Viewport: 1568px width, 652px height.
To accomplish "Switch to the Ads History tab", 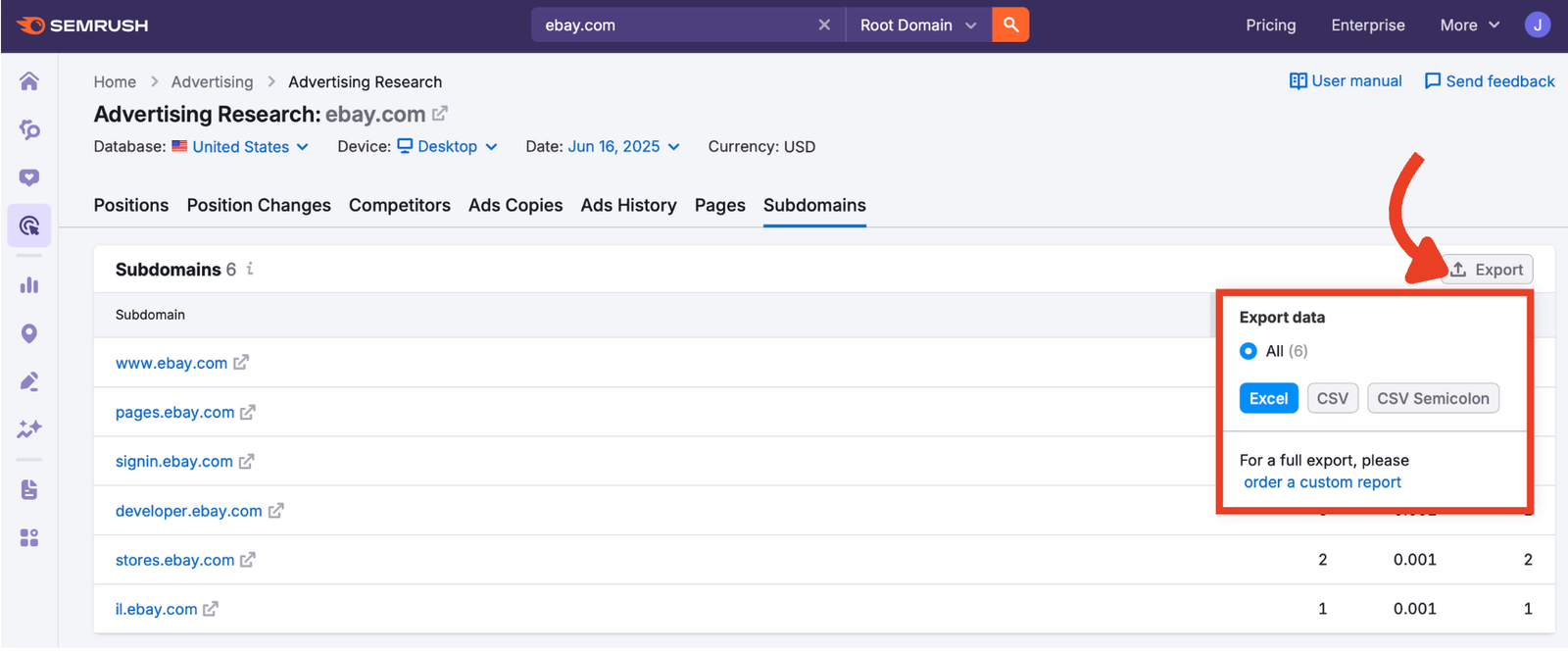I will [x=629, y=205].
